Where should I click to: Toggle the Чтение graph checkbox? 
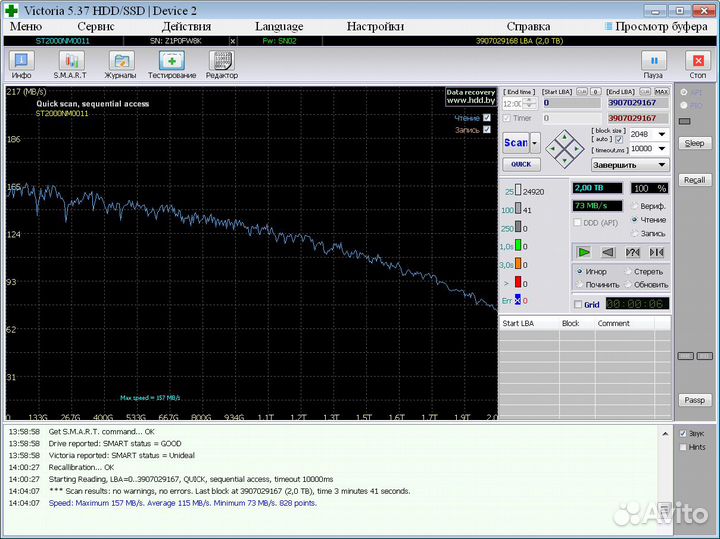[487, 117]
